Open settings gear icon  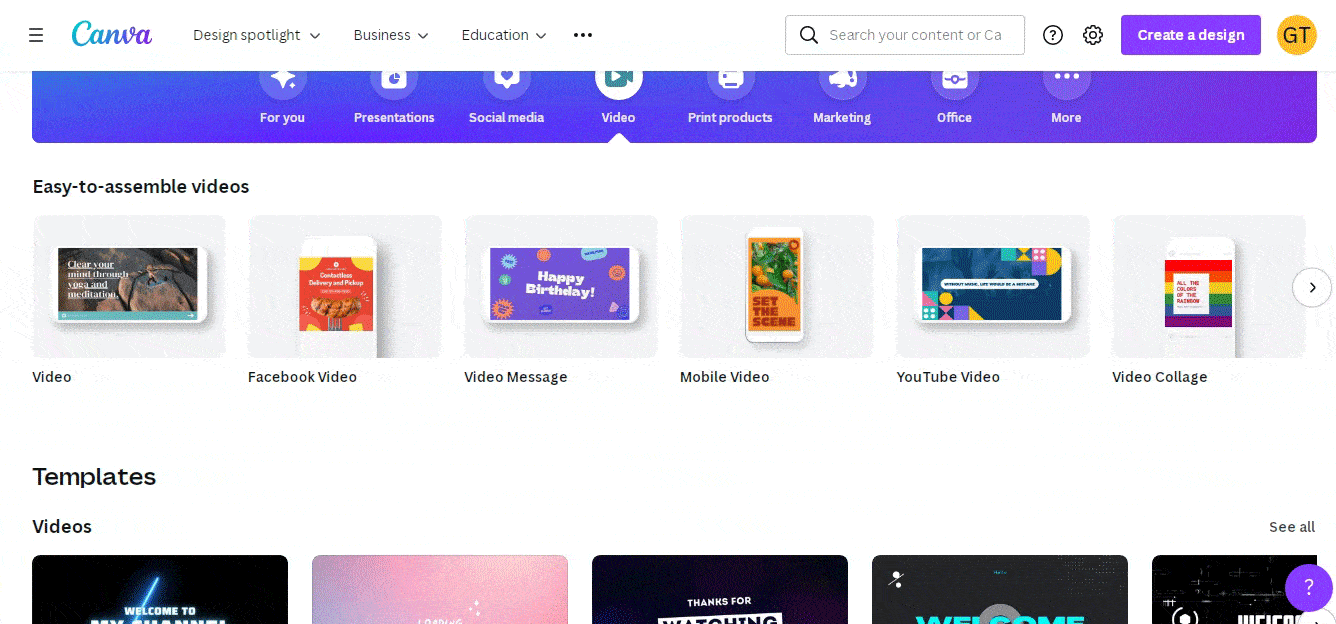pyautogui.click(x=1093, y=35)
